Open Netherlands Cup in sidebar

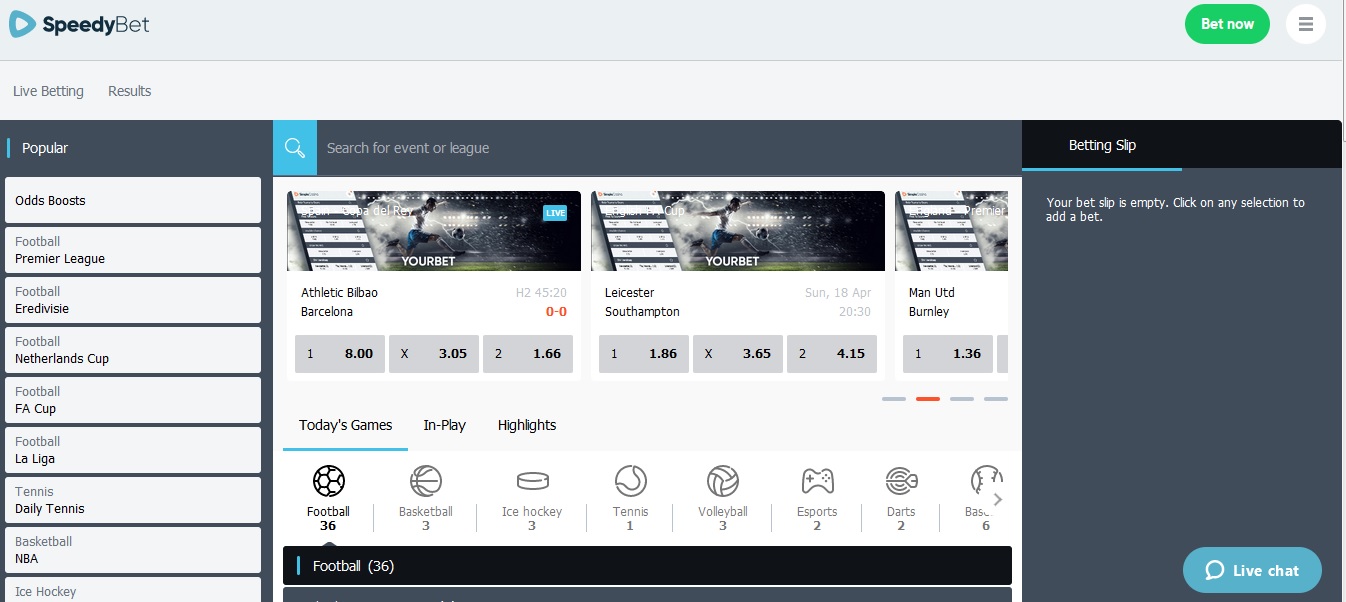click(x=133, y=350)
